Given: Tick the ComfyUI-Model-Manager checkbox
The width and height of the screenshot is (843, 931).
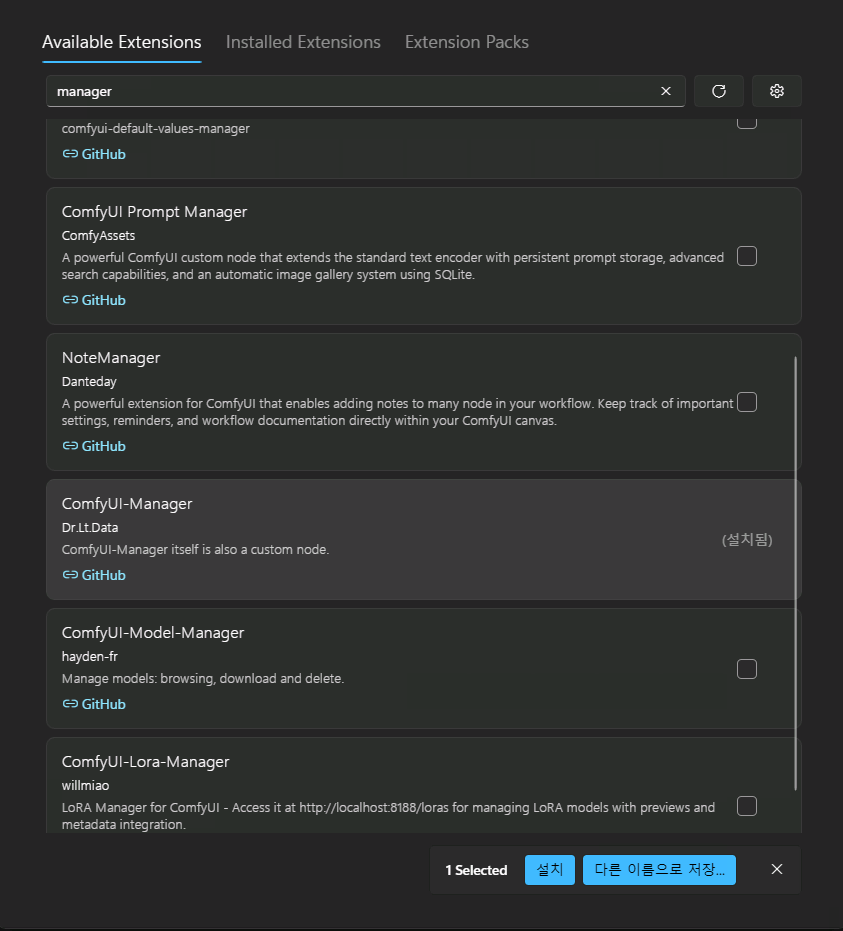Looking at the screenshot, I should 746,669.
